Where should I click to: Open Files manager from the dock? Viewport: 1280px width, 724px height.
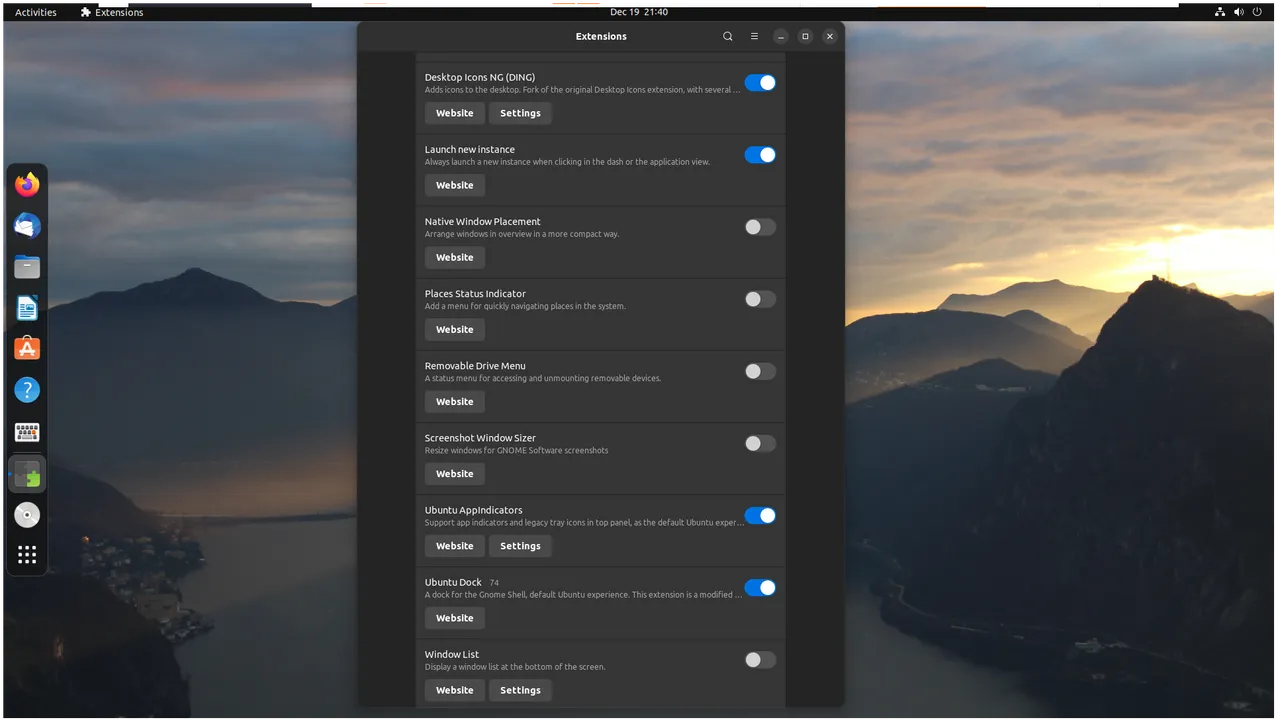point(27,267)
